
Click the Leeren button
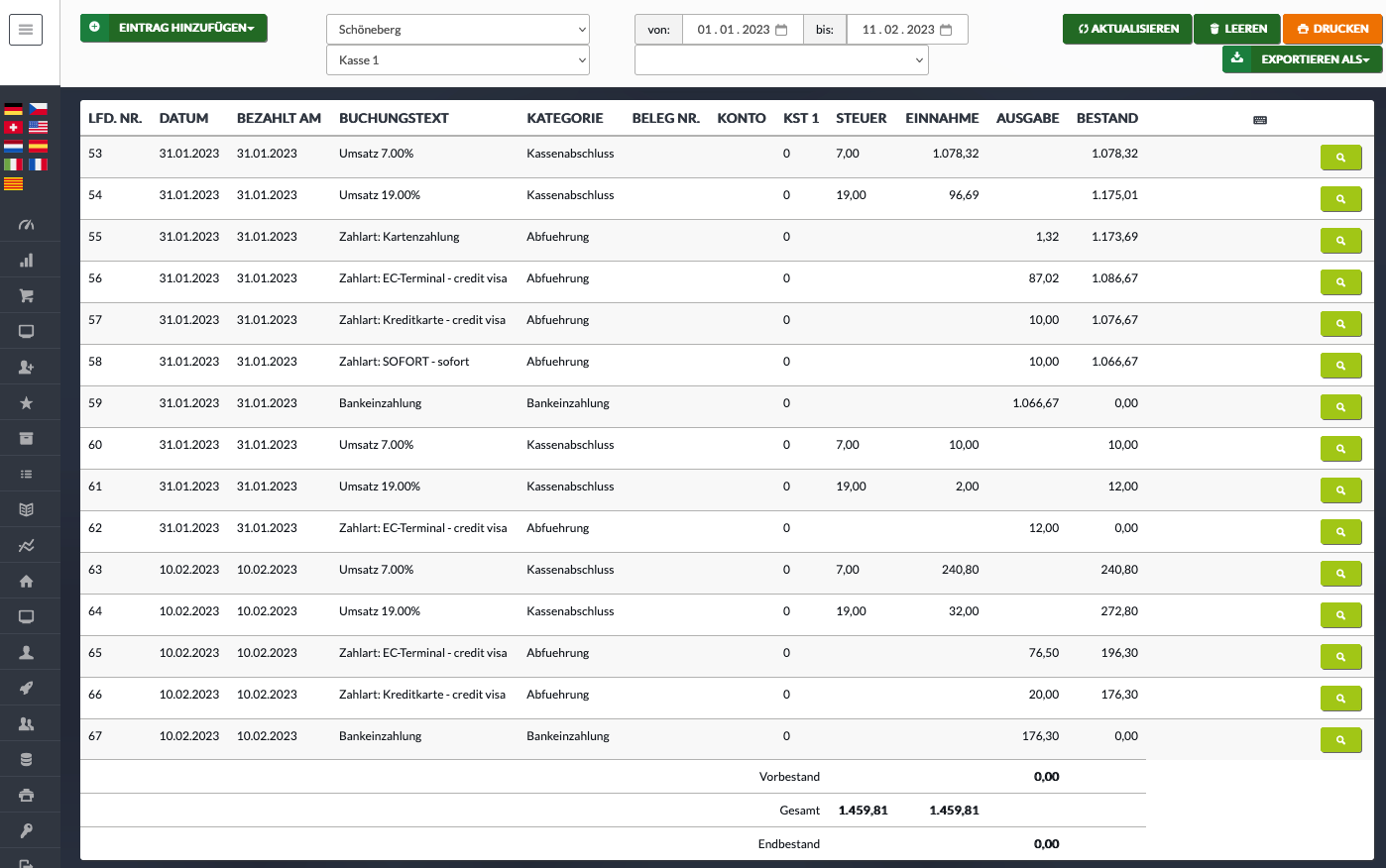[x=1237, y=29]
